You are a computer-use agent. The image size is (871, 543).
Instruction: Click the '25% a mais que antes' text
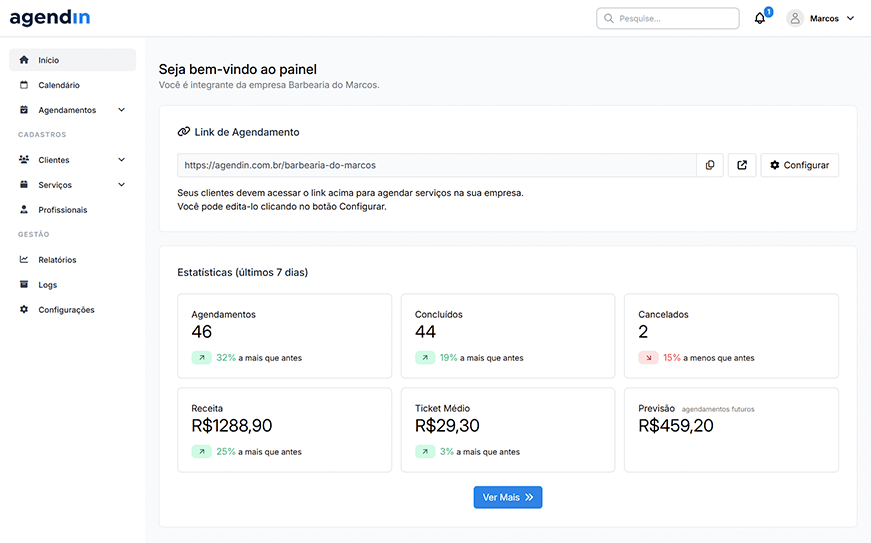(x=259, y=451)
